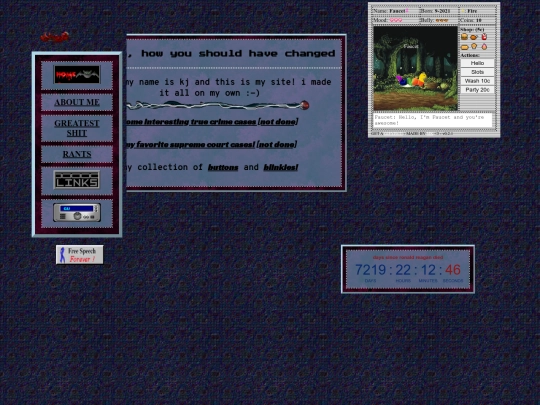Click the pet's Fire element label

tap(472, 11)
